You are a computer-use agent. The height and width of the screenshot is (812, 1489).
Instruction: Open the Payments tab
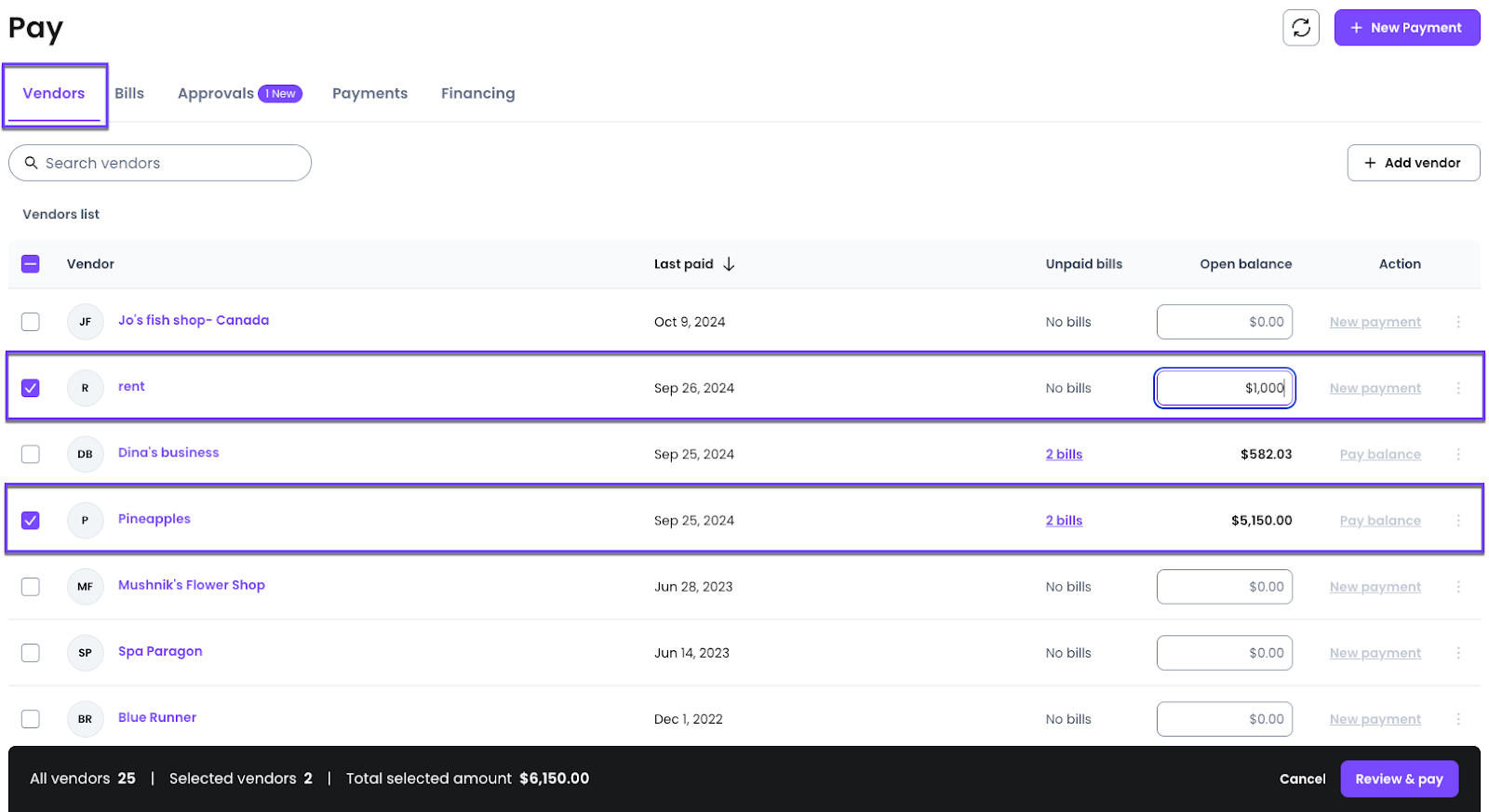[369, 93]
